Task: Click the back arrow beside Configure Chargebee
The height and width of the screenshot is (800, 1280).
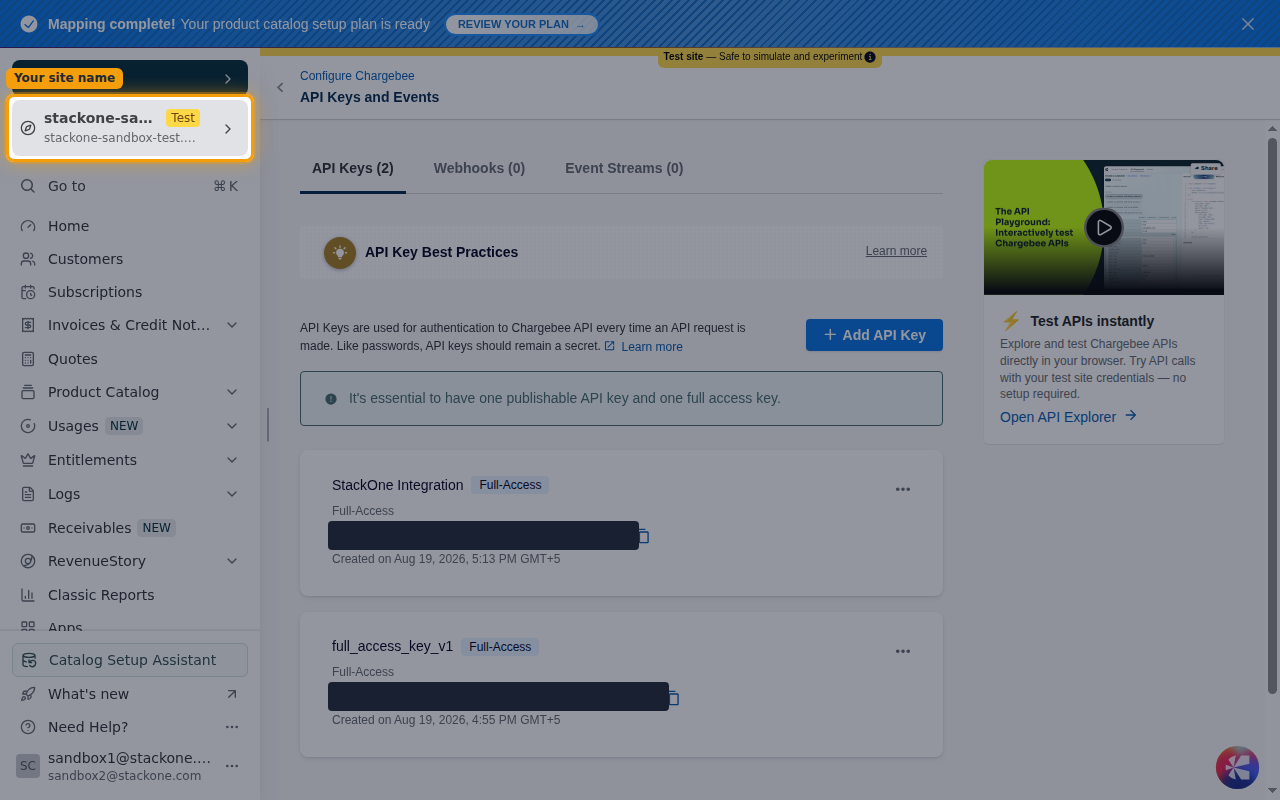Action: (x=280, y=88)
